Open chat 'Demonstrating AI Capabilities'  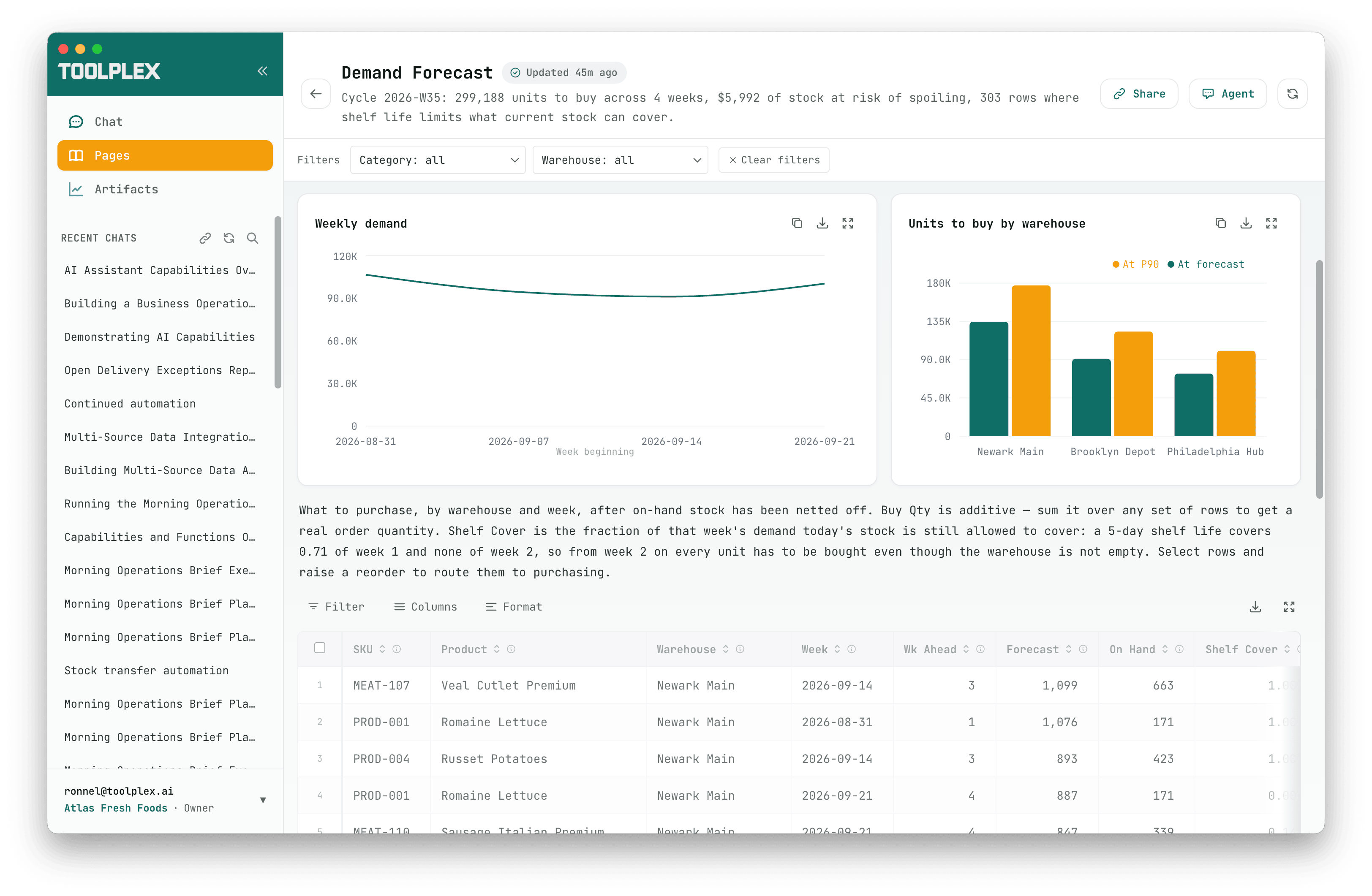click(x=160, y=337)
